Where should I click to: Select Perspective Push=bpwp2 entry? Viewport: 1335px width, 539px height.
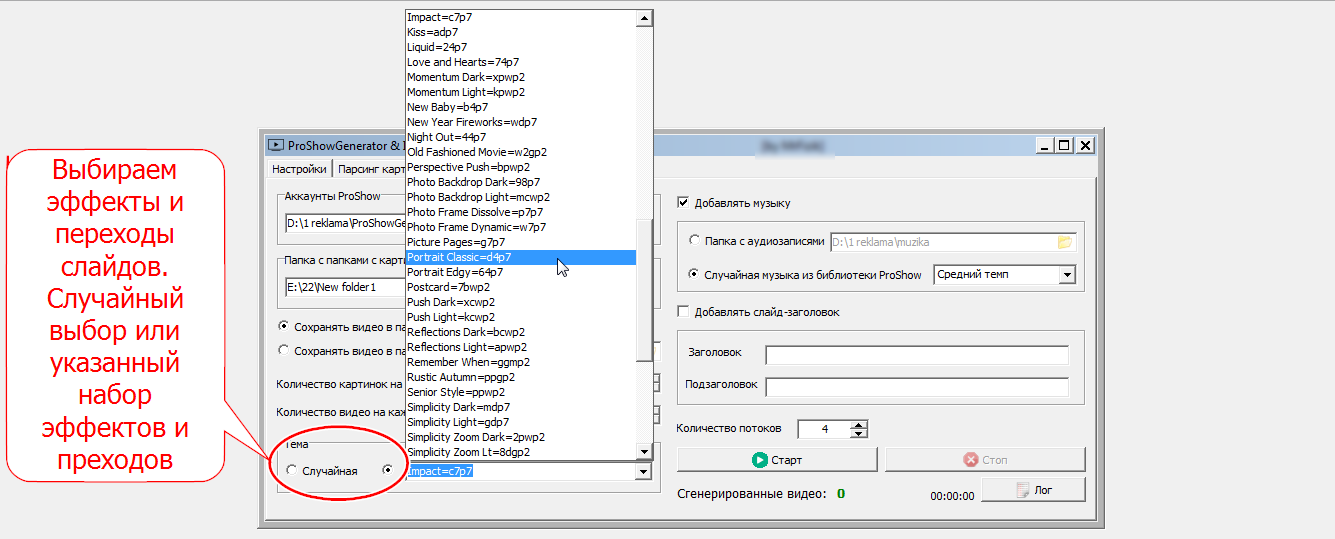[521, 167]
